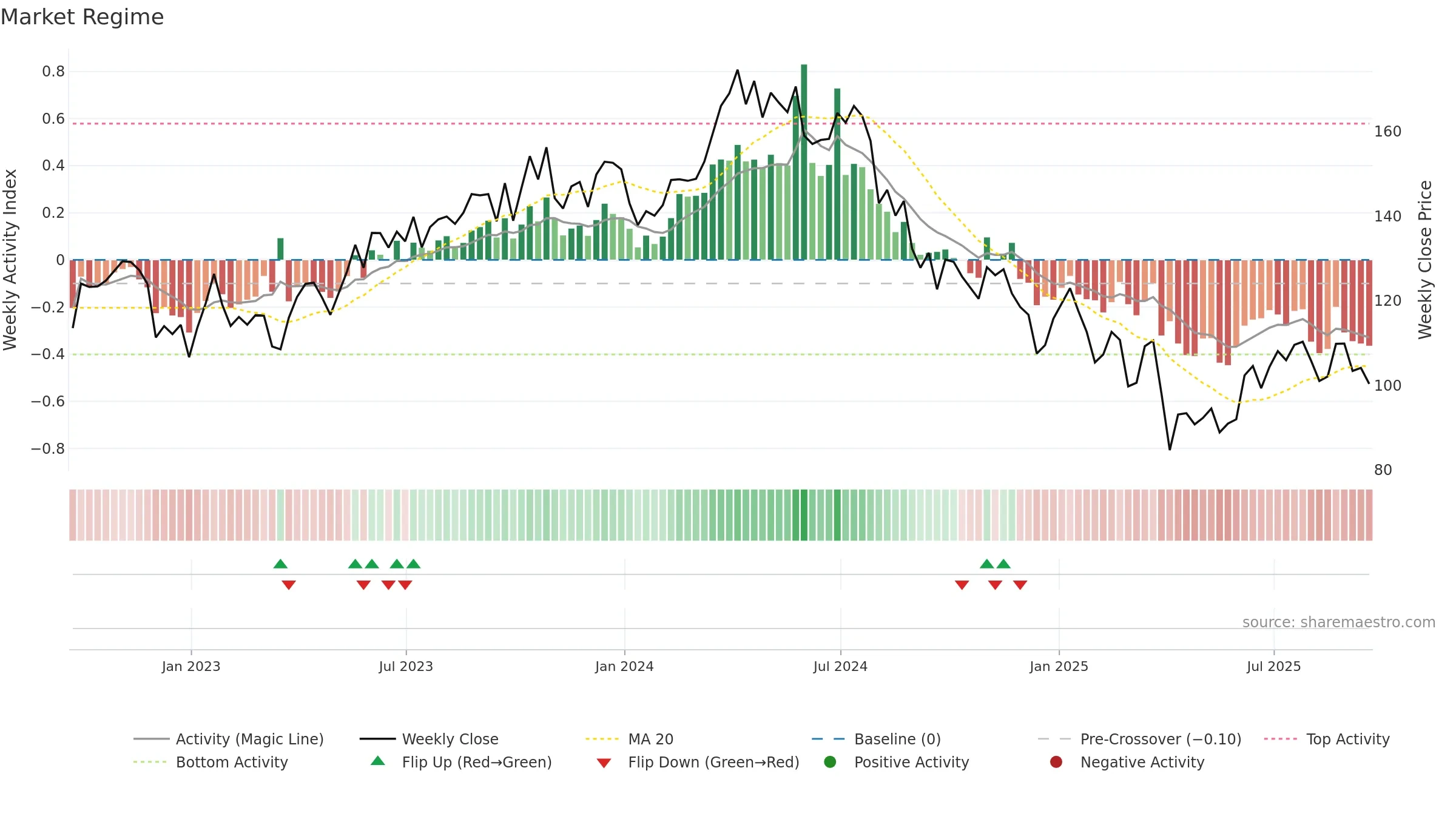Click the black Weekly Close legend line swatch
This screenshot has width=1456, height=819.
click(x=377, y=739)
